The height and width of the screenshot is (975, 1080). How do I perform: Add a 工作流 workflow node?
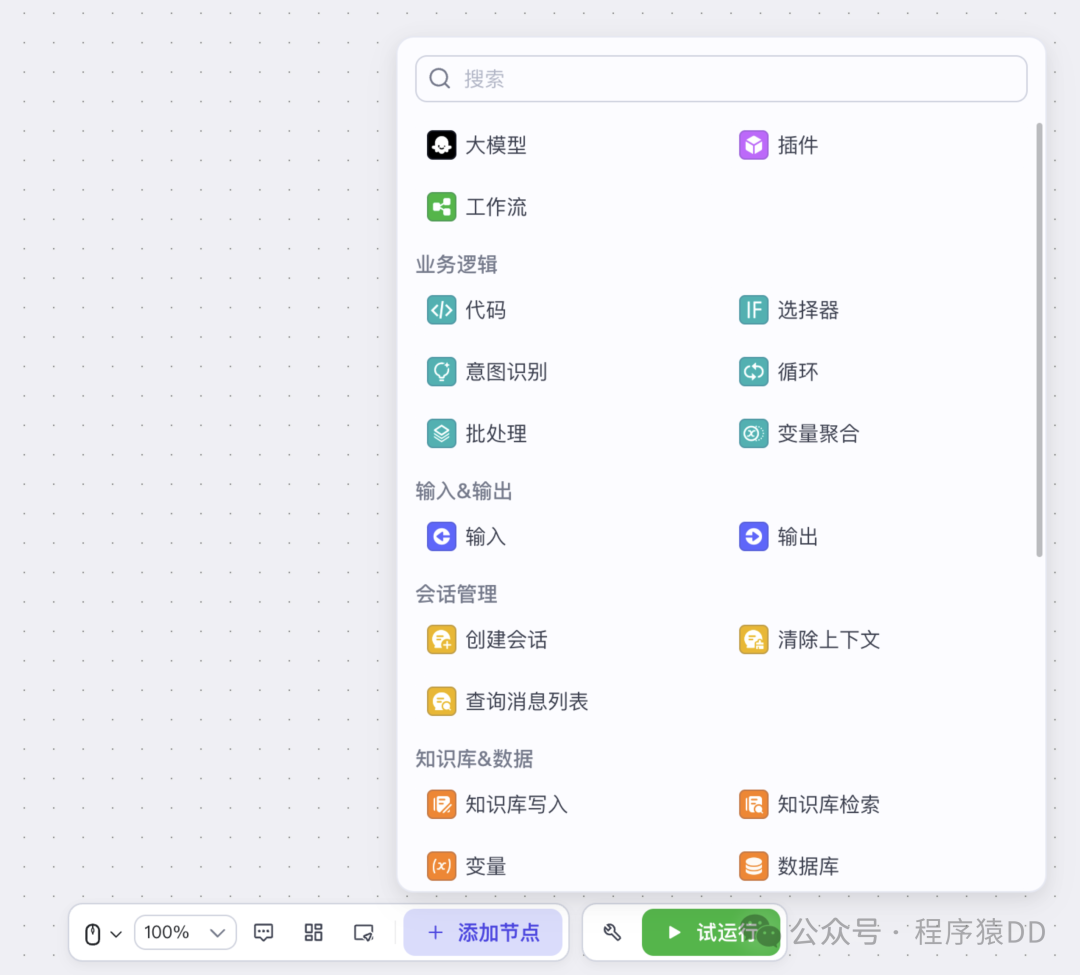pos(477,207)
